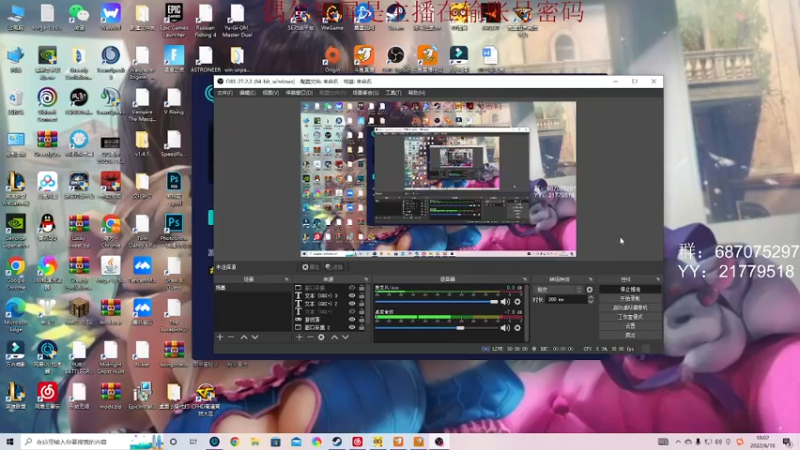The width and height of the screenshot is (800, 450).
Task: Move the scene up with the arrow
Action: (244, 337)
